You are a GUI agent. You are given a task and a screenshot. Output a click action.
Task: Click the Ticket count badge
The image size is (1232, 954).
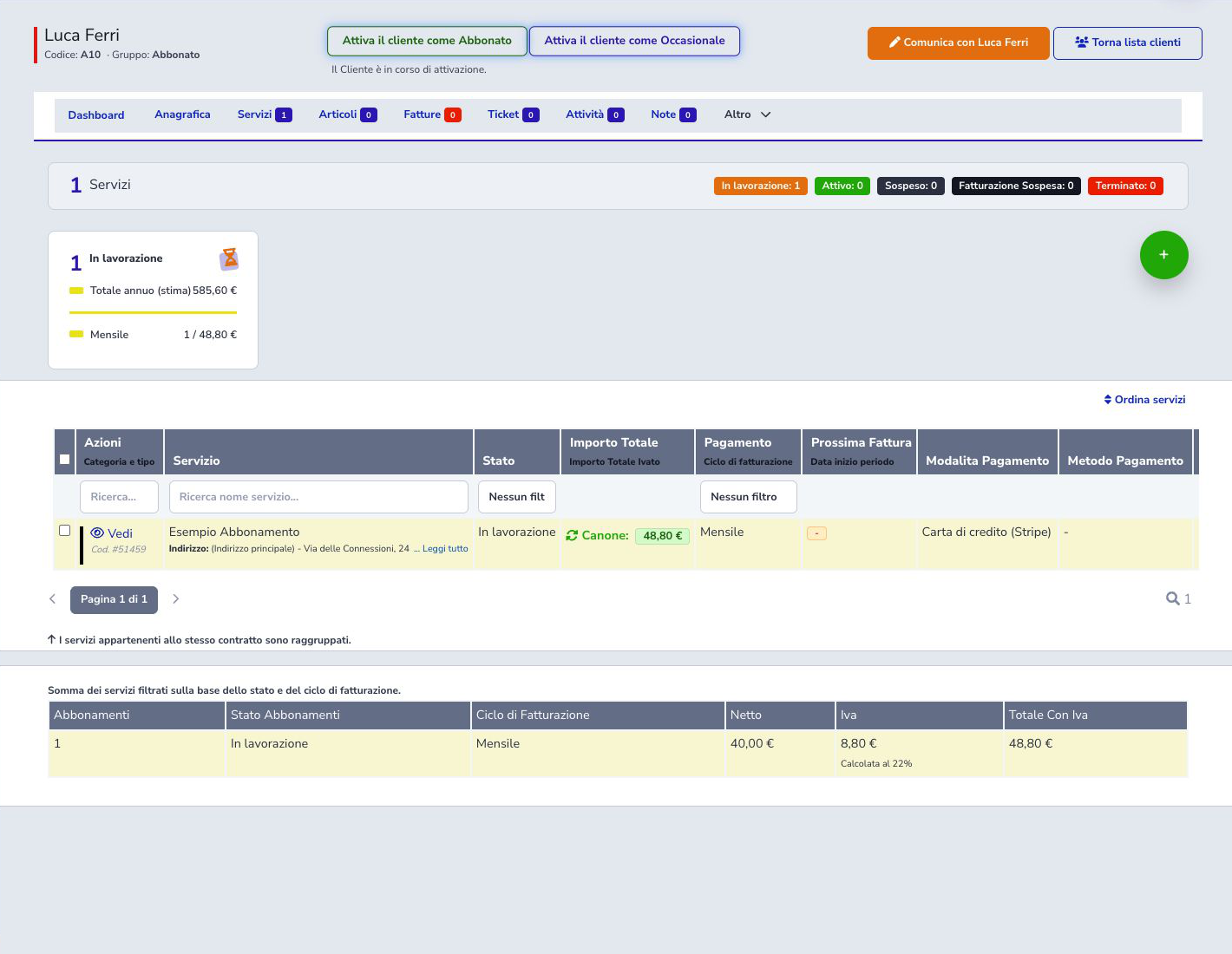coord(531,114)
